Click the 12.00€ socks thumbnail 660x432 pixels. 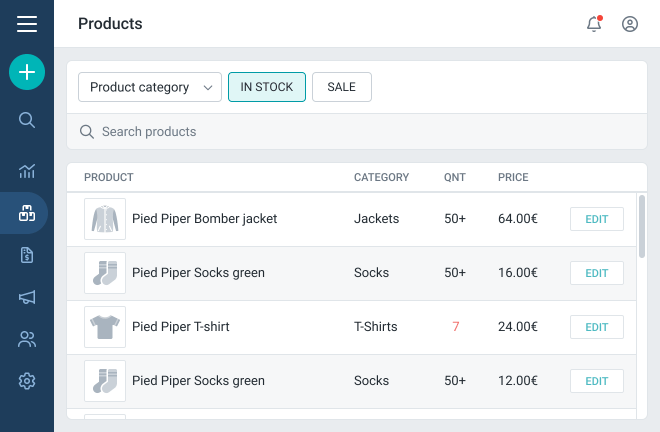105,381
